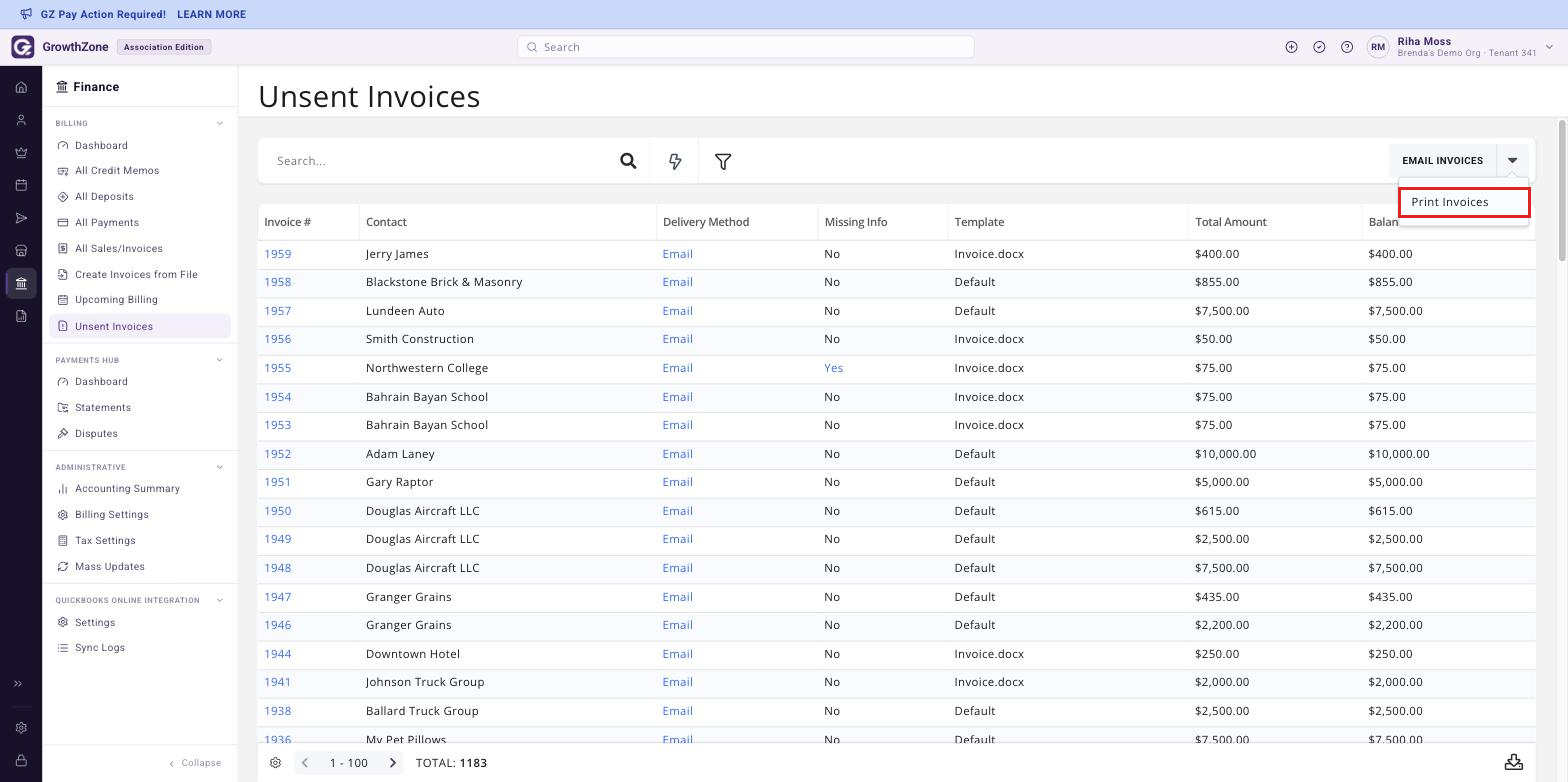The height and width of the screenshot is (782, 1568).
Task: Open Billing Settings in sidebar
Action: point(111,515)
